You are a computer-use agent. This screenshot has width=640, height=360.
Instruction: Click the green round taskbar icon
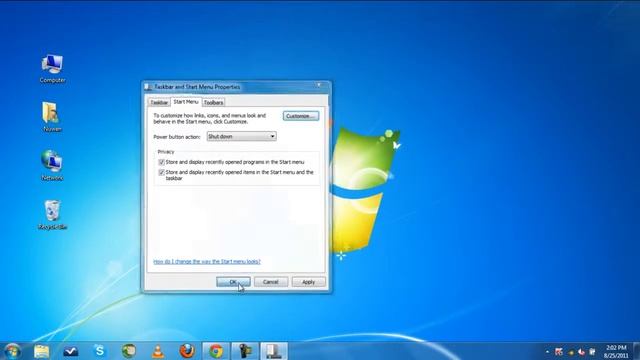(x=129, y=351)
